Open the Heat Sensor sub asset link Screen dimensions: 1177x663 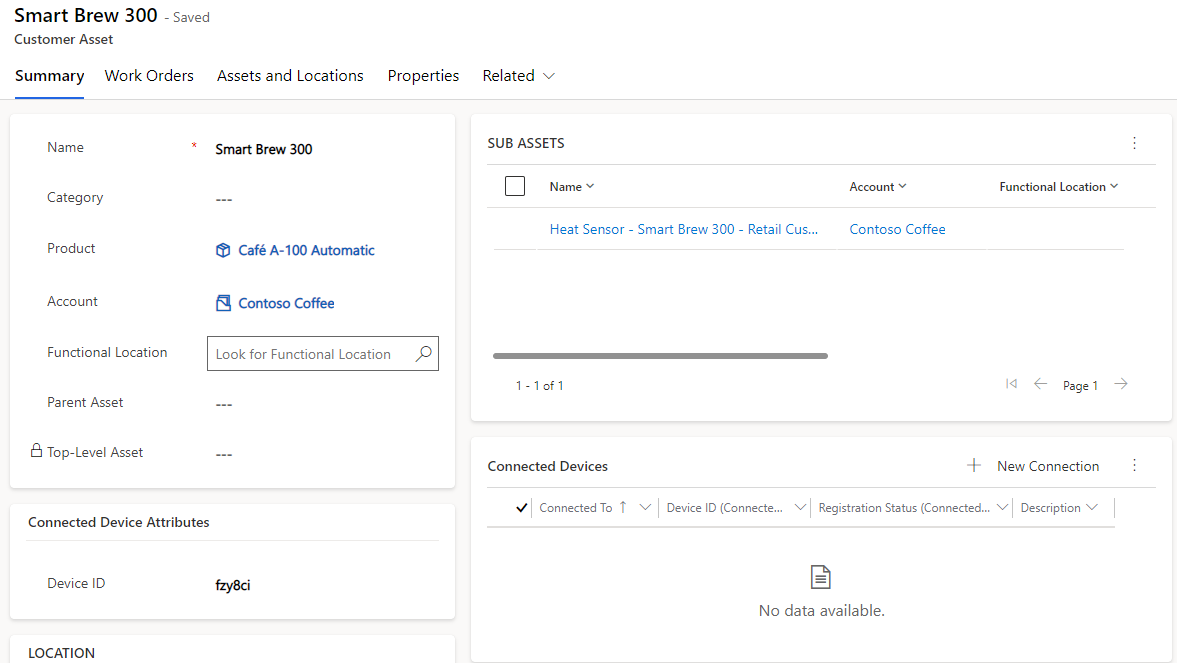pyautogui.click(x=684, y=229)
